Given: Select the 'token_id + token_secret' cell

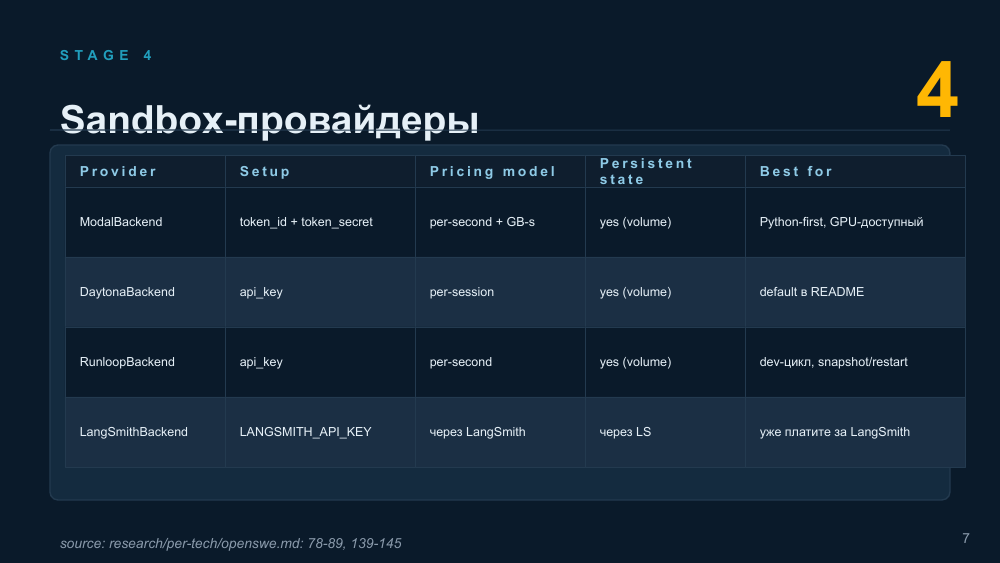Looking at the screenshot, I should (320, 223).
